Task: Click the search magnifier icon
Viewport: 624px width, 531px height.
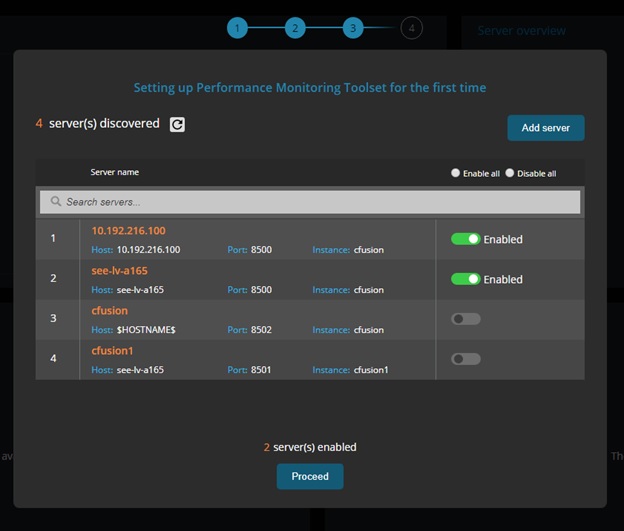Action: pos(56,202)
